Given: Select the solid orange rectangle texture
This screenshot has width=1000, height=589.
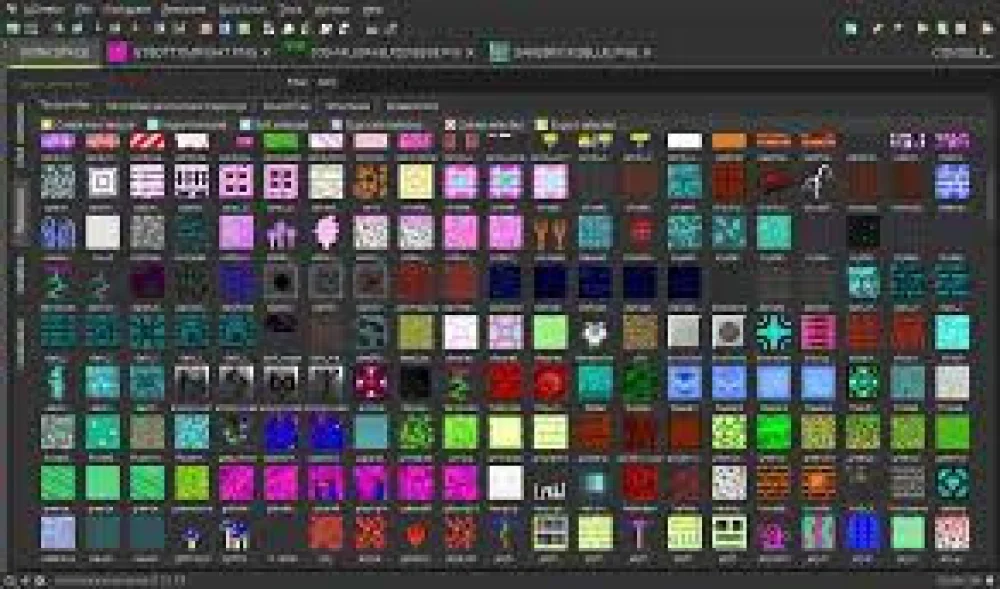Looking at the screenshot, I should (729, 141).
